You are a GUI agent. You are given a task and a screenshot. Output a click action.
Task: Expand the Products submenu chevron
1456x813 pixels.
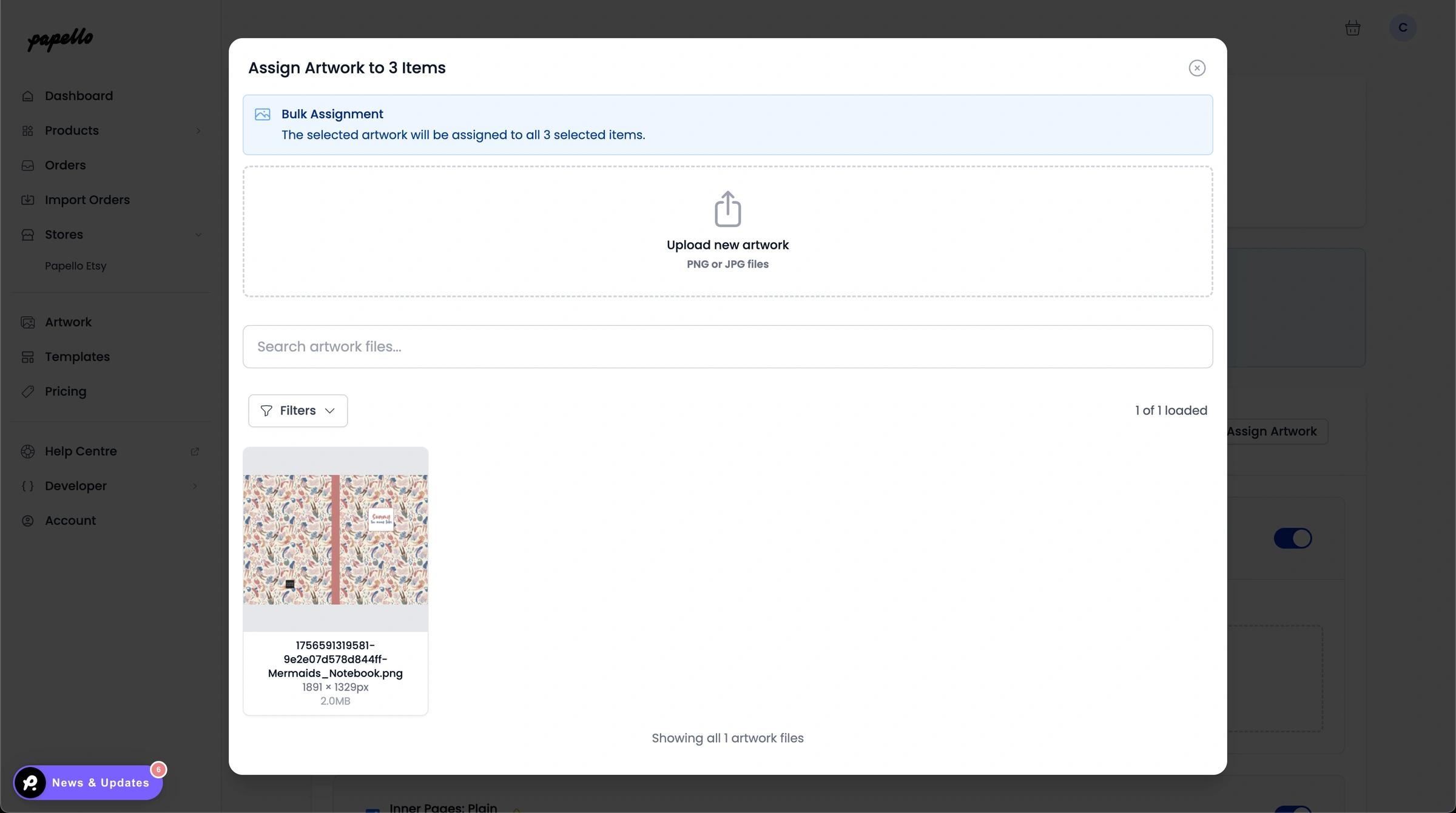198,130
